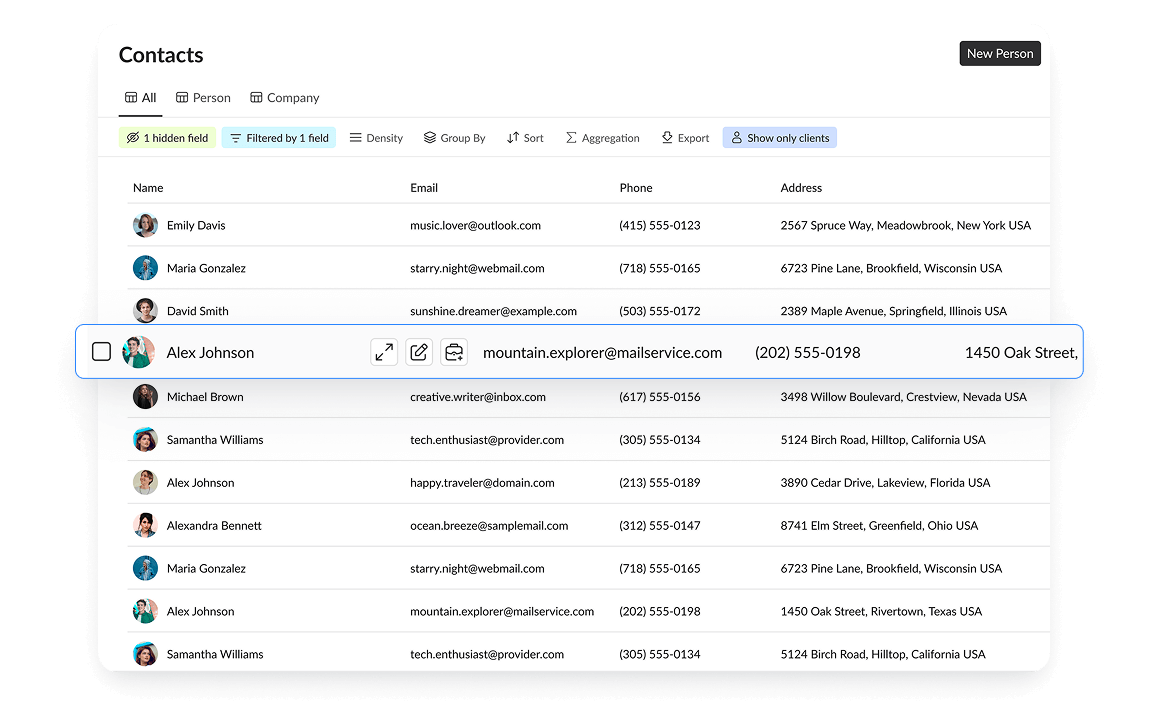Select Michael Brown's email address cell
This screenshot has width=1160, height=728.
click(x=478, y=397)
